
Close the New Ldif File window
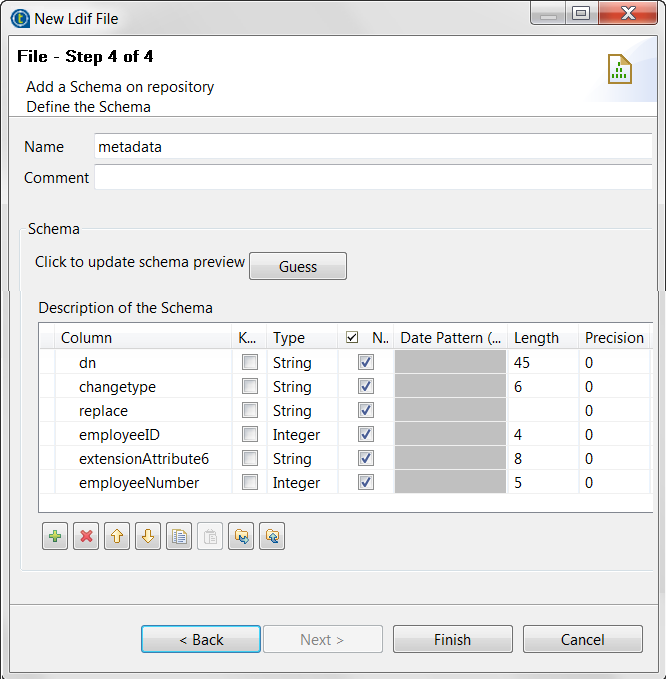[628, 13]
